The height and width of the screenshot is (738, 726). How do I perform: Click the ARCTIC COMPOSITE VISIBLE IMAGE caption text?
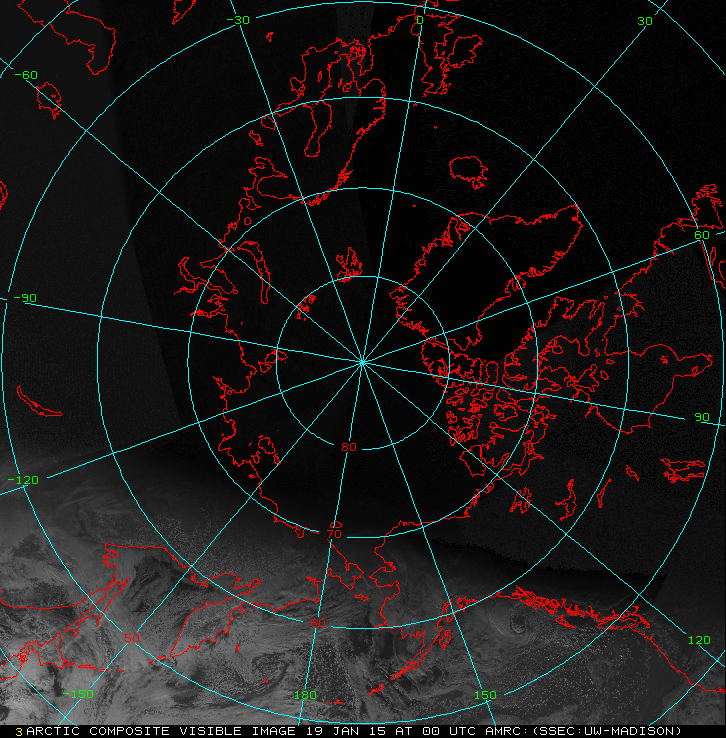point(160,731)
